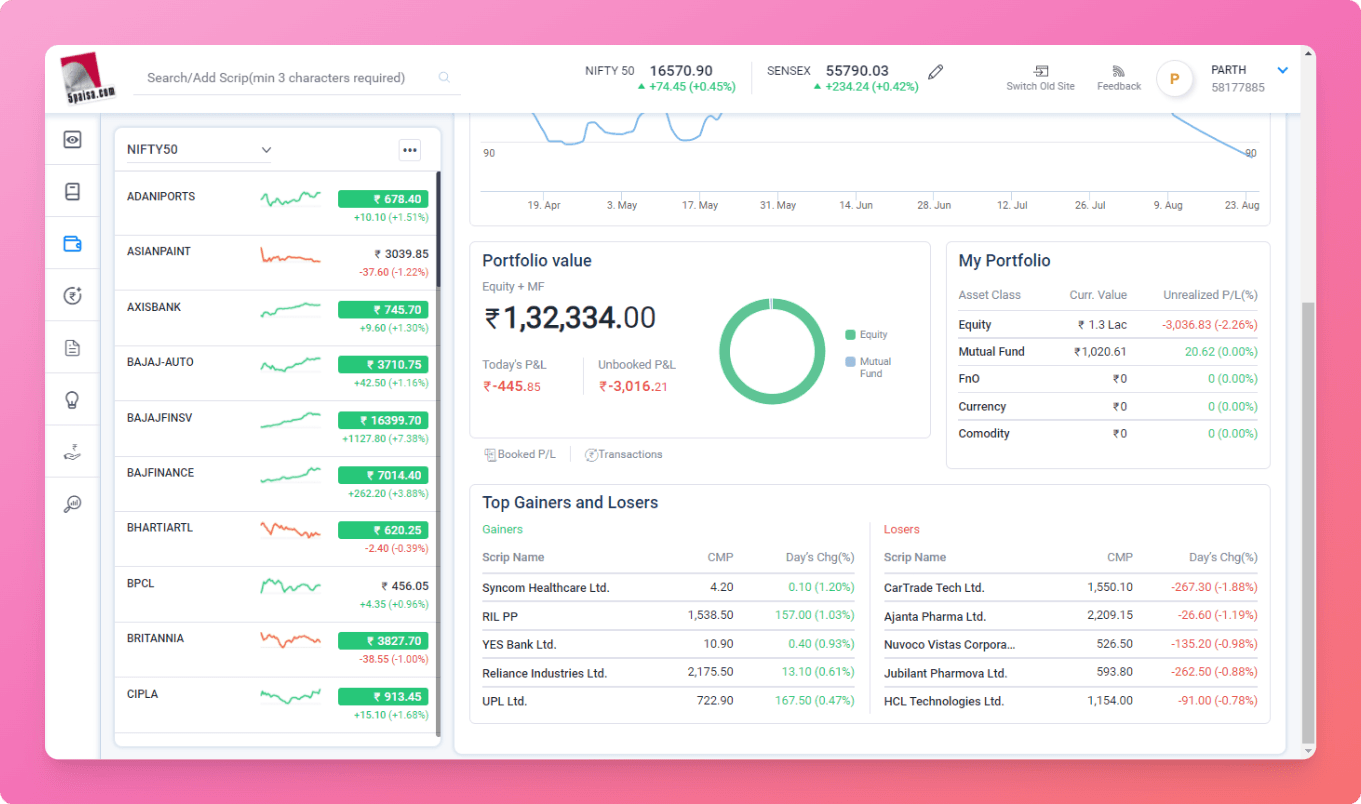Image resolution: width=1361 pixels, height=804 pixels.
Task: Click the Switch Old Site icon
Action: coord(1041,71)
